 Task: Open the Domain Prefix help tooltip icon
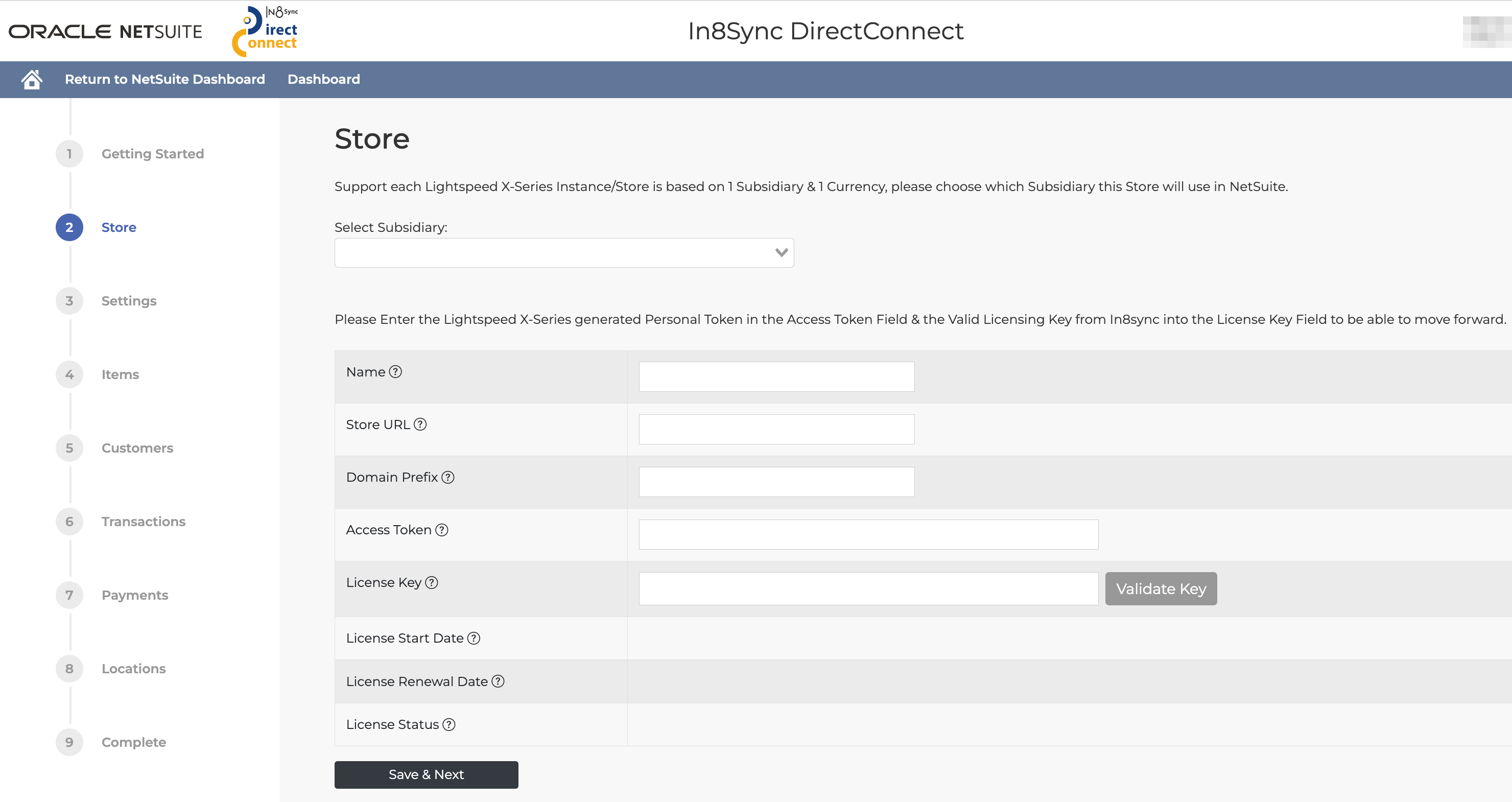tap(448, 477)
